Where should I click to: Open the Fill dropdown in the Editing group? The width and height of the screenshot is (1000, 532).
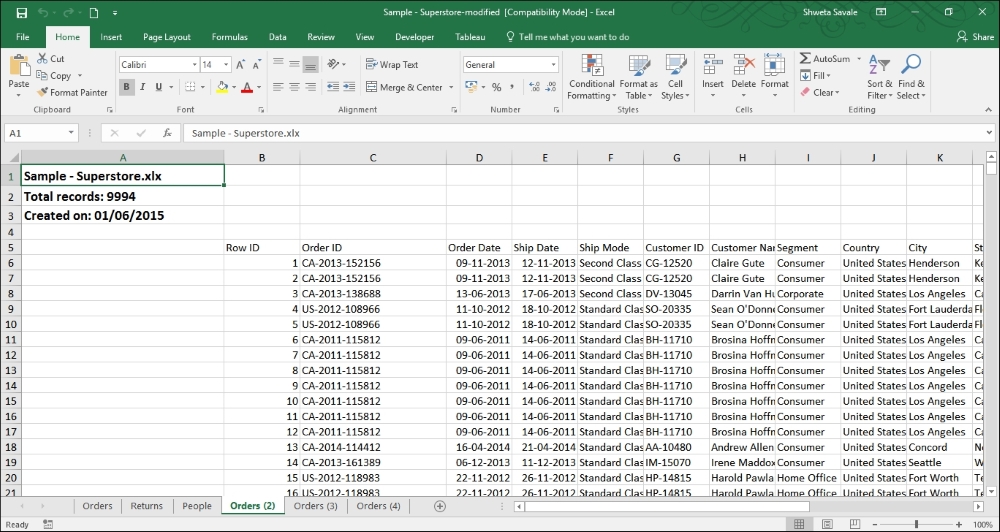tap(816, 75)
